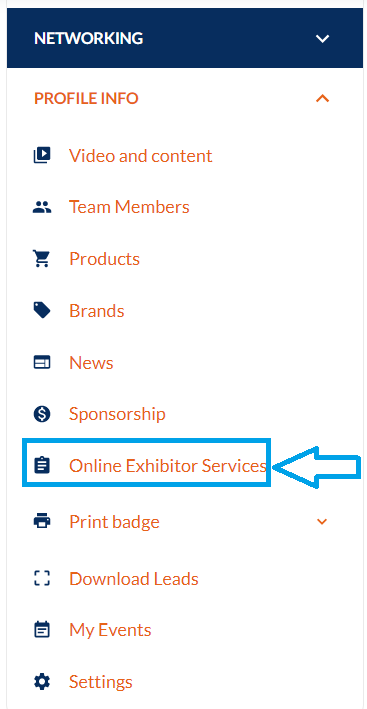367x709 pixels.
Task: Click the Video and content play icon
Action: click(42, 156)
